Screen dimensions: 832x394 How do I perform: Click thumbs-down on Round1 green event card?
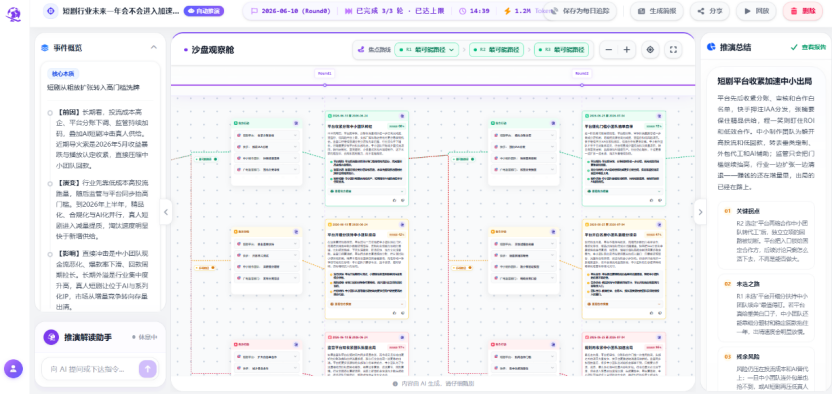pos(402,200)
